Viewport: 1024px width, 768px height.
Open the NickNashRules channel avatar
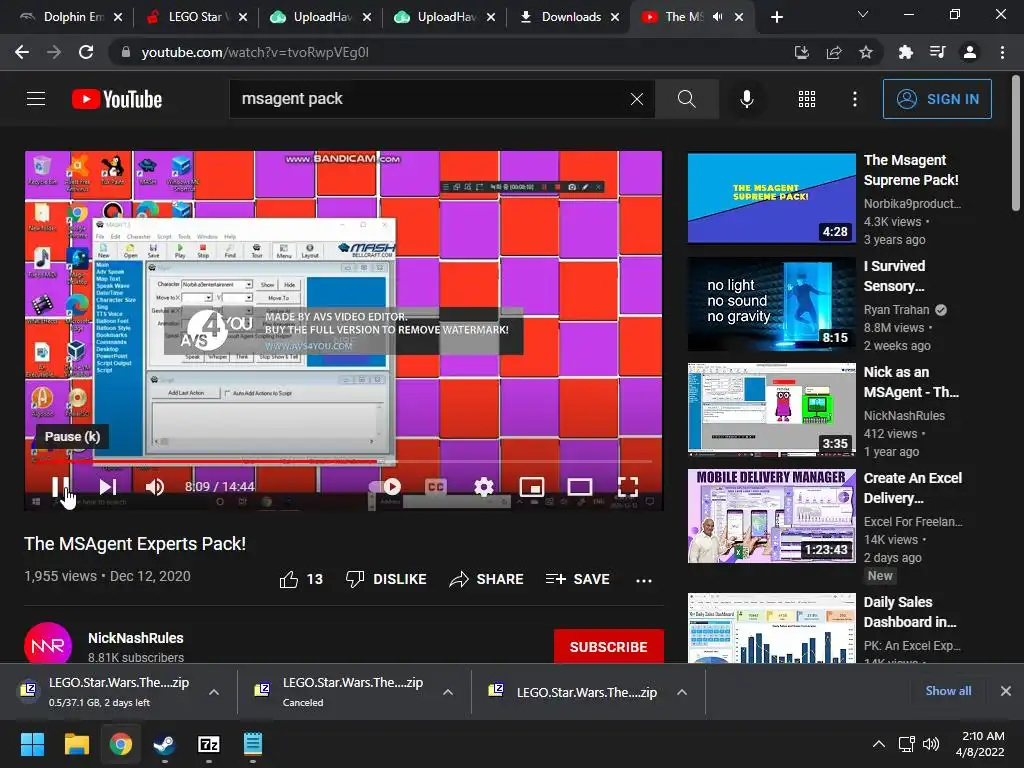point(48,645)
